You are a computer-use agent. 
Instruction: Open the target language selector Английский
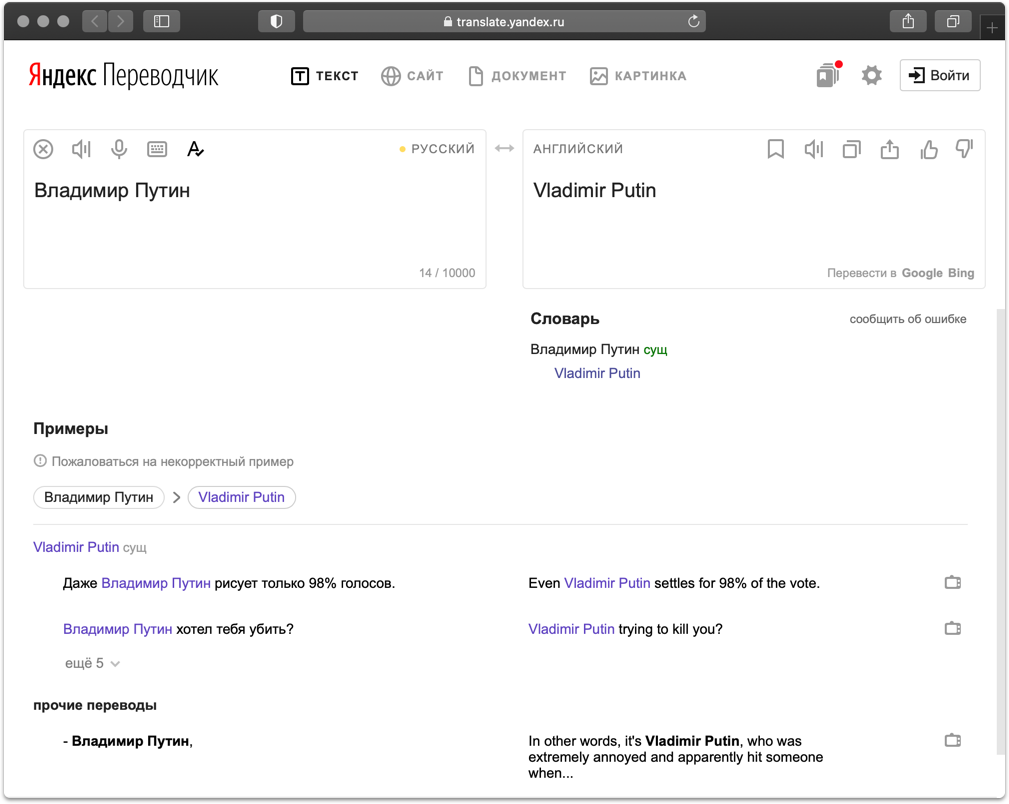coord(578,149)
